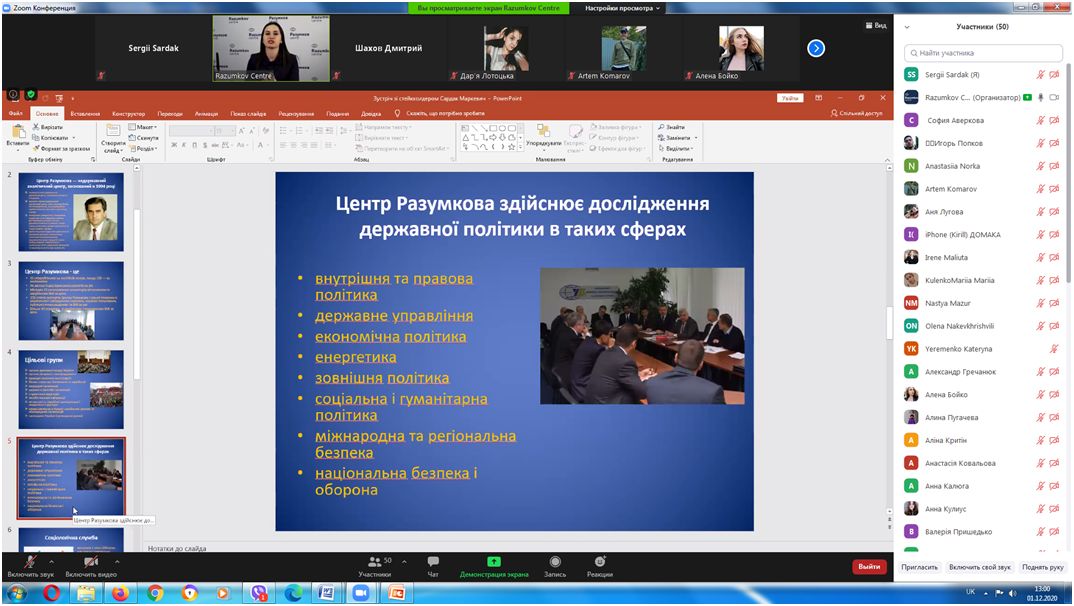Click the Упорядкувати arrange icon
1074x606 pixels.
click(544, 131)
